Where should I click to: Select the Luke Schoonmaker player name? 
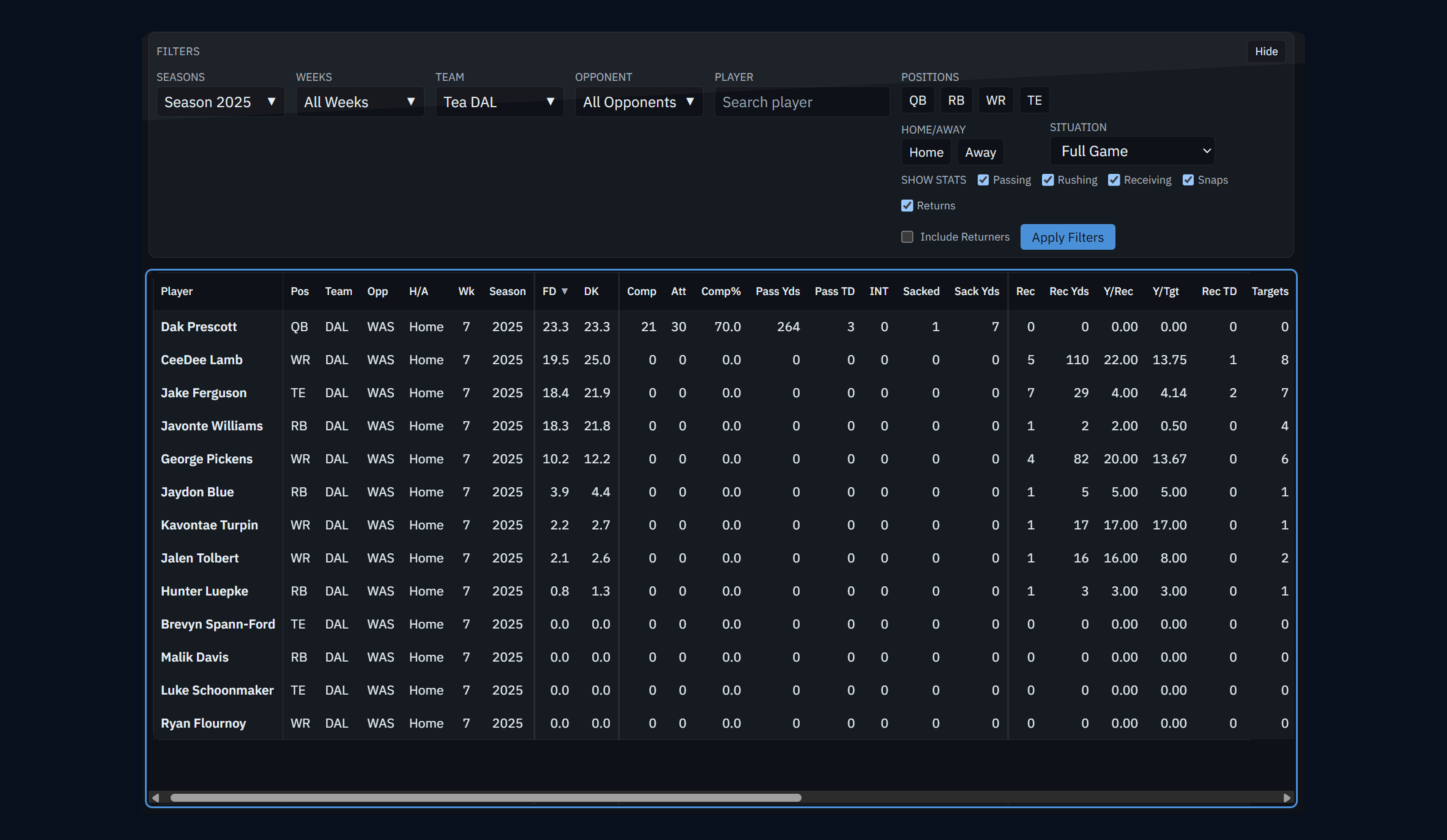217,690
